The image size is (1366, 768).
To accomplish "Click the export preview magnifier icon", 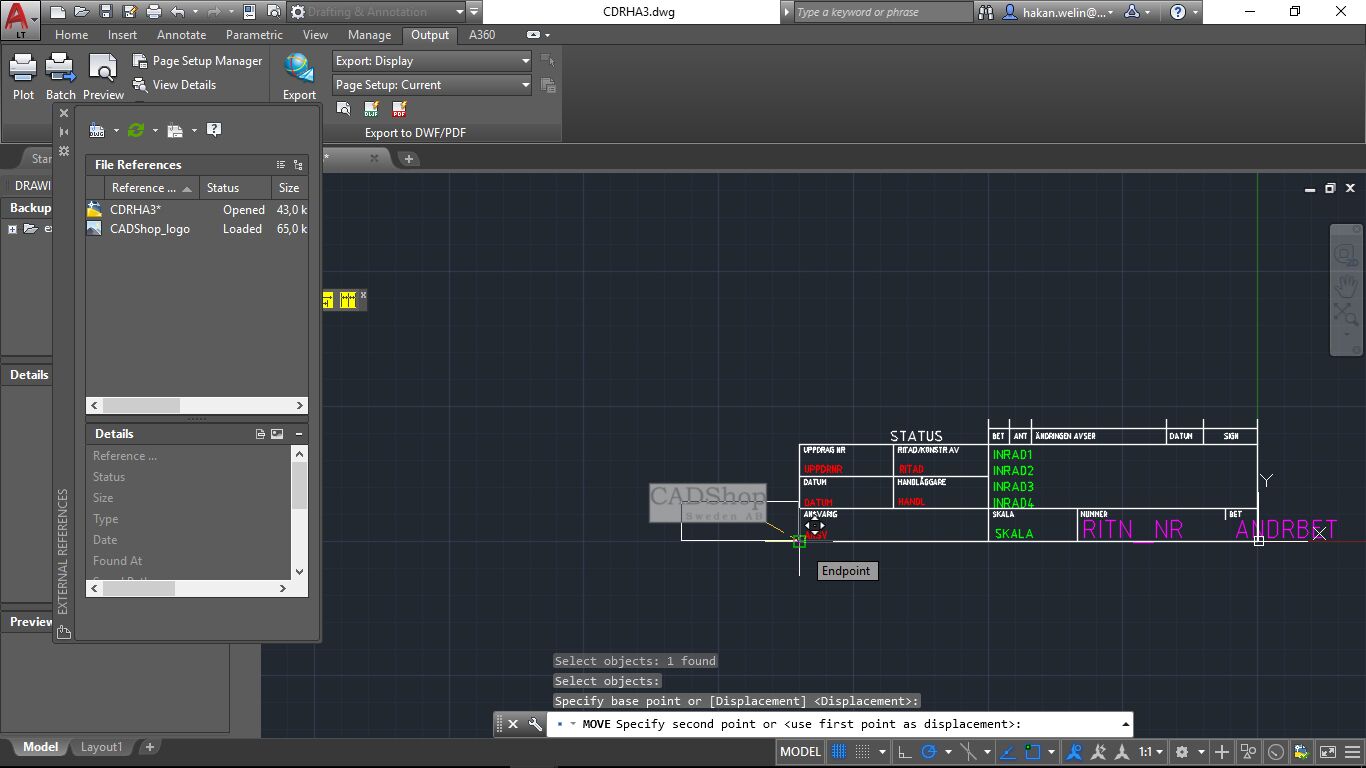I will (x=343, y=109).
